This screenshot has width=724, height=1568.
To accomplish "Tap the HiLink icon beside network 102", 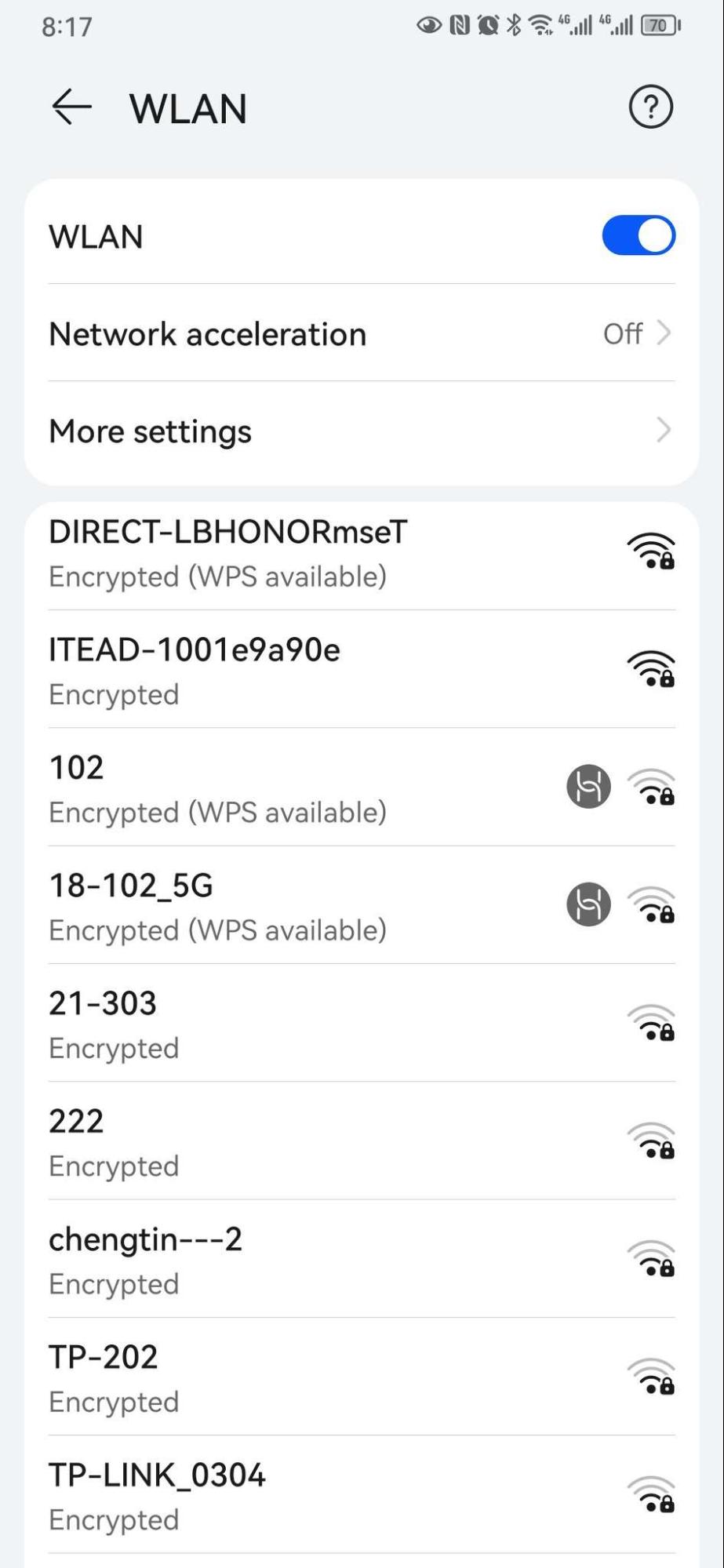I will [x=588, y=786].
